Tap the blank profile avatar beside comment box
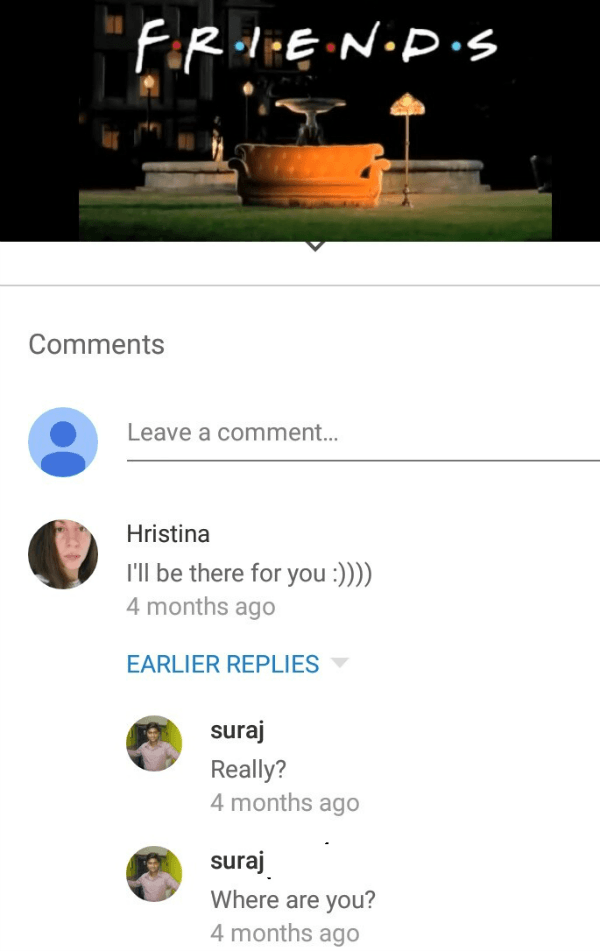 (x=63, y=442)
